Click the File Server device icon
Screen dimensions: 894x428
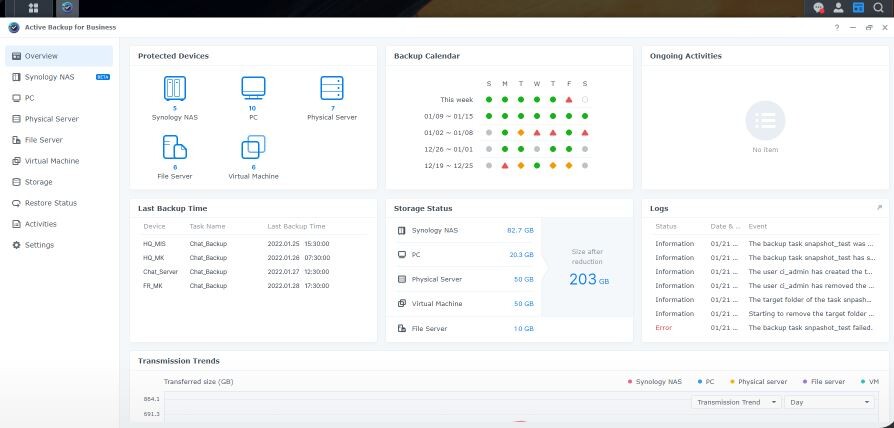click(175, 147)
